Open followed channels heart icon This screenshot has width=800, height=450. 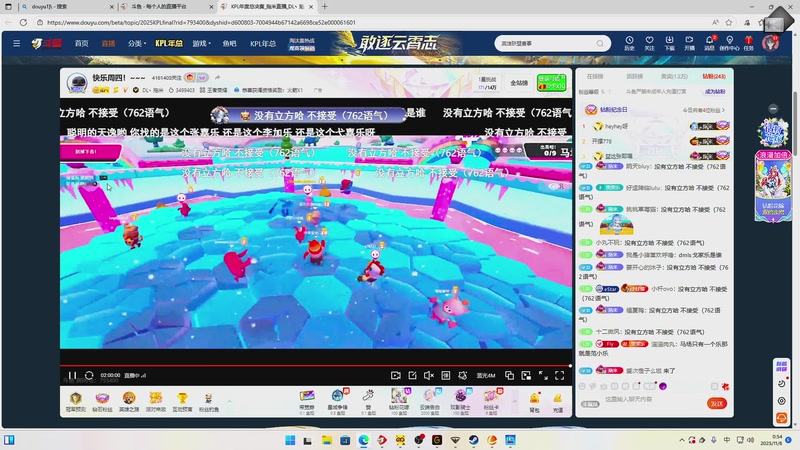click(x=649, y=43)
